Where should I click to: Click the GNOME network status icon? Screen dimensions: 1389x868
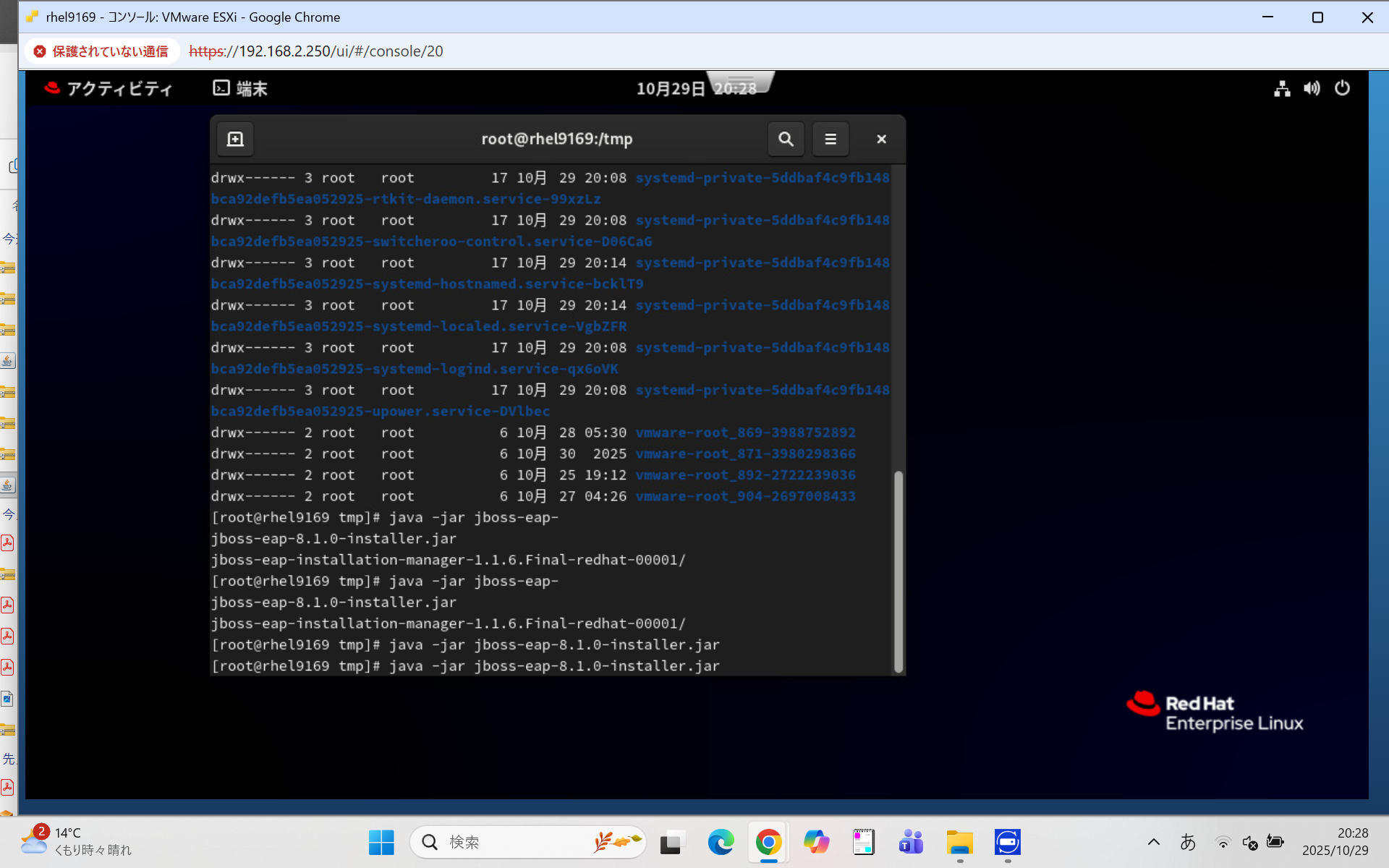pyautogui.click(x=1282, y=88)
